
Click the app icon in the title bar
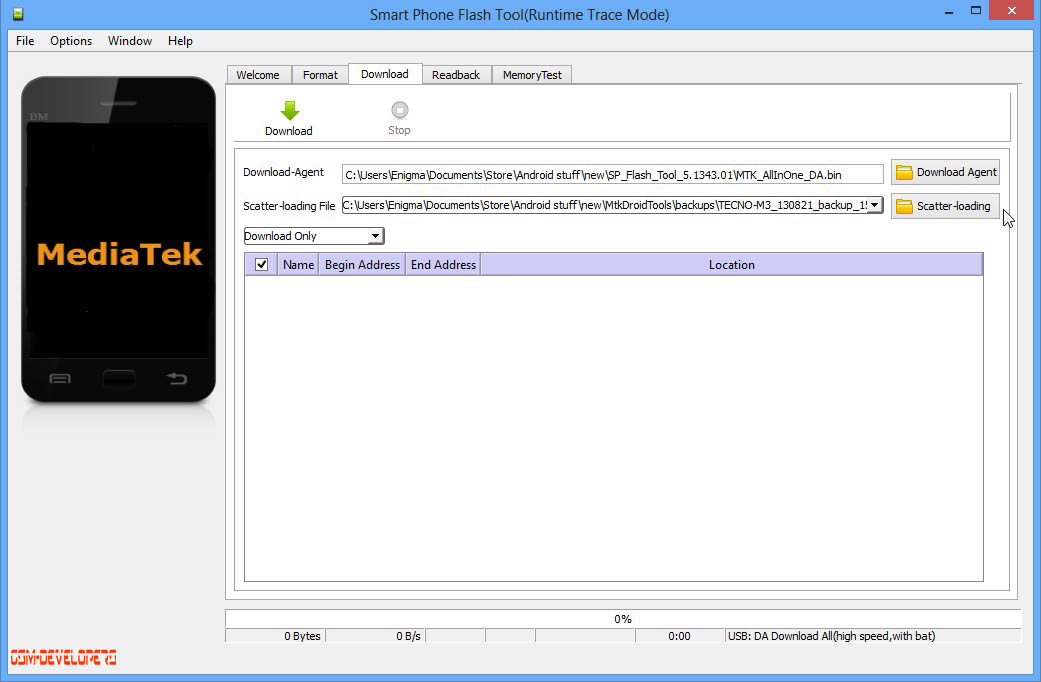coord(18,14)
